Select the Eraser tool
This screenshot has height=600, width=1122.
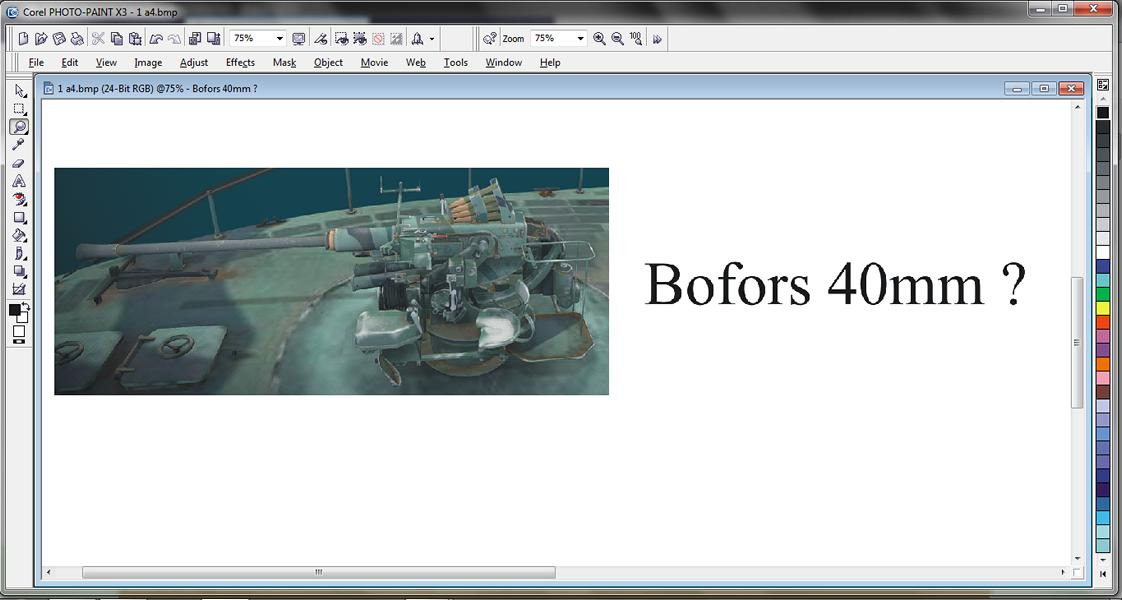18,163
